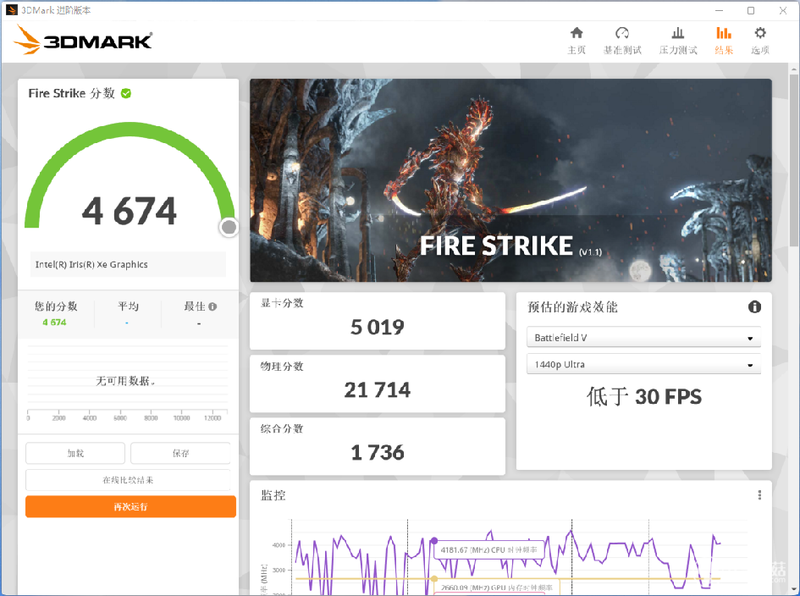Image resolution: width=800 pixels, height=596 pixels.
Task: Click the 3DMark logo
Action: pyautogui.click(x=83, y=40)
